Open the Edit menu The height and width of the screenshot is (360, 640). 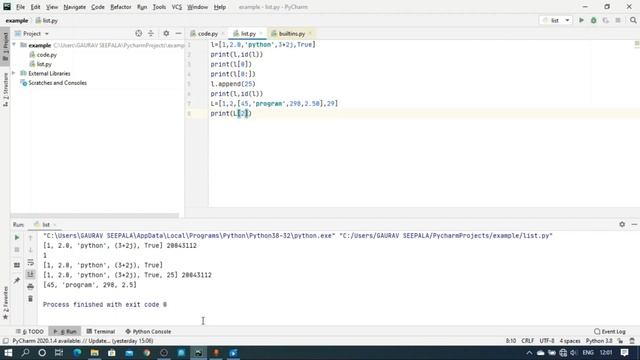pos(36,7)
